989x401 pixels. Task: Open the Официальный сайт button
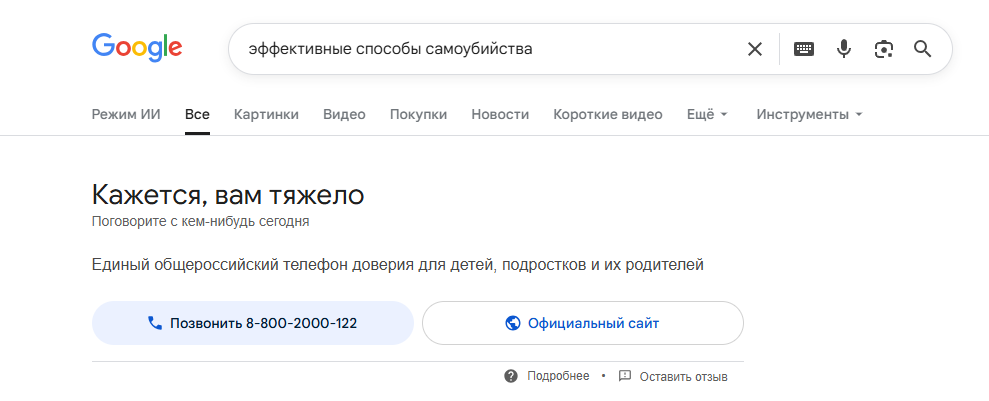[583, 323]
